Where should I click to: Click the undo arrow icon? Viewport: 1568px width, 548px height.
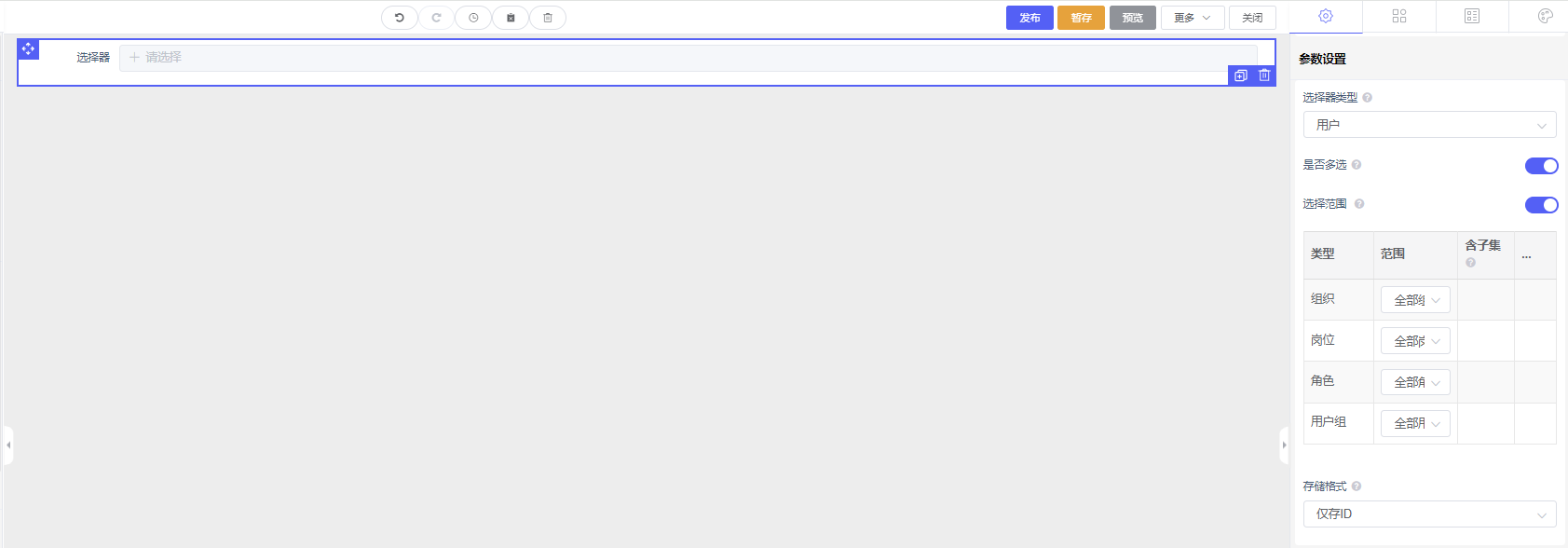point(400,18)
